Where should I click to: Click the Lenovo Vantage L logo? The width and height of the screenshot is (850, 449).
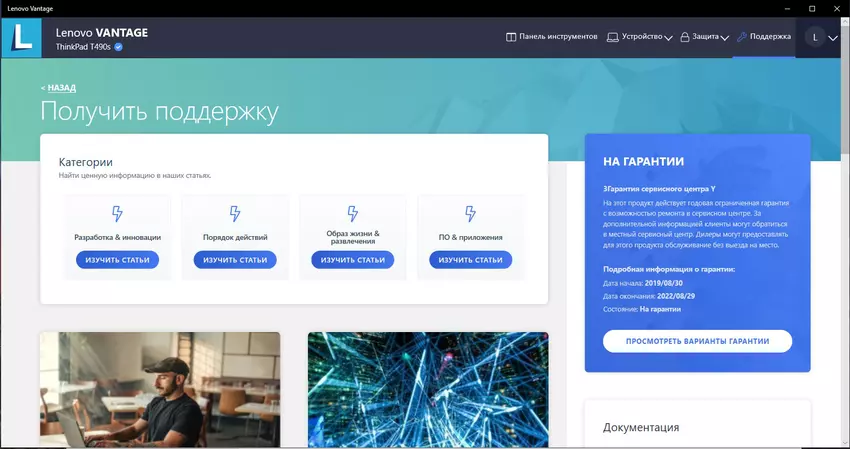coord(21,37)
